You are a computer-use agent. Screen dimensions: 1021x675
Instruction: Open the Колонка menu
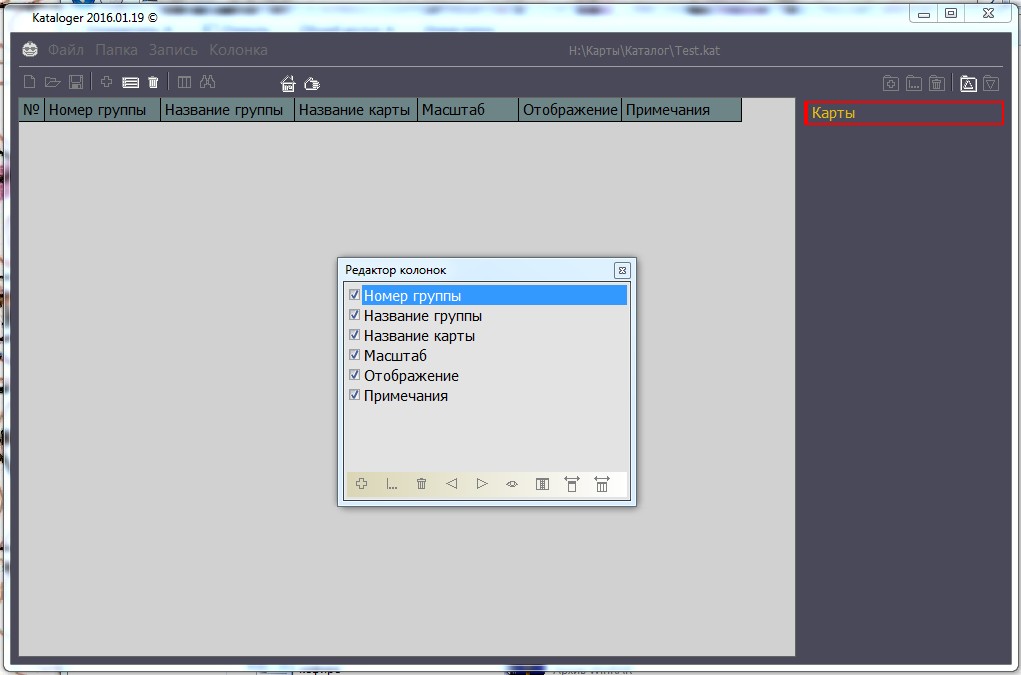pos(238,50)
